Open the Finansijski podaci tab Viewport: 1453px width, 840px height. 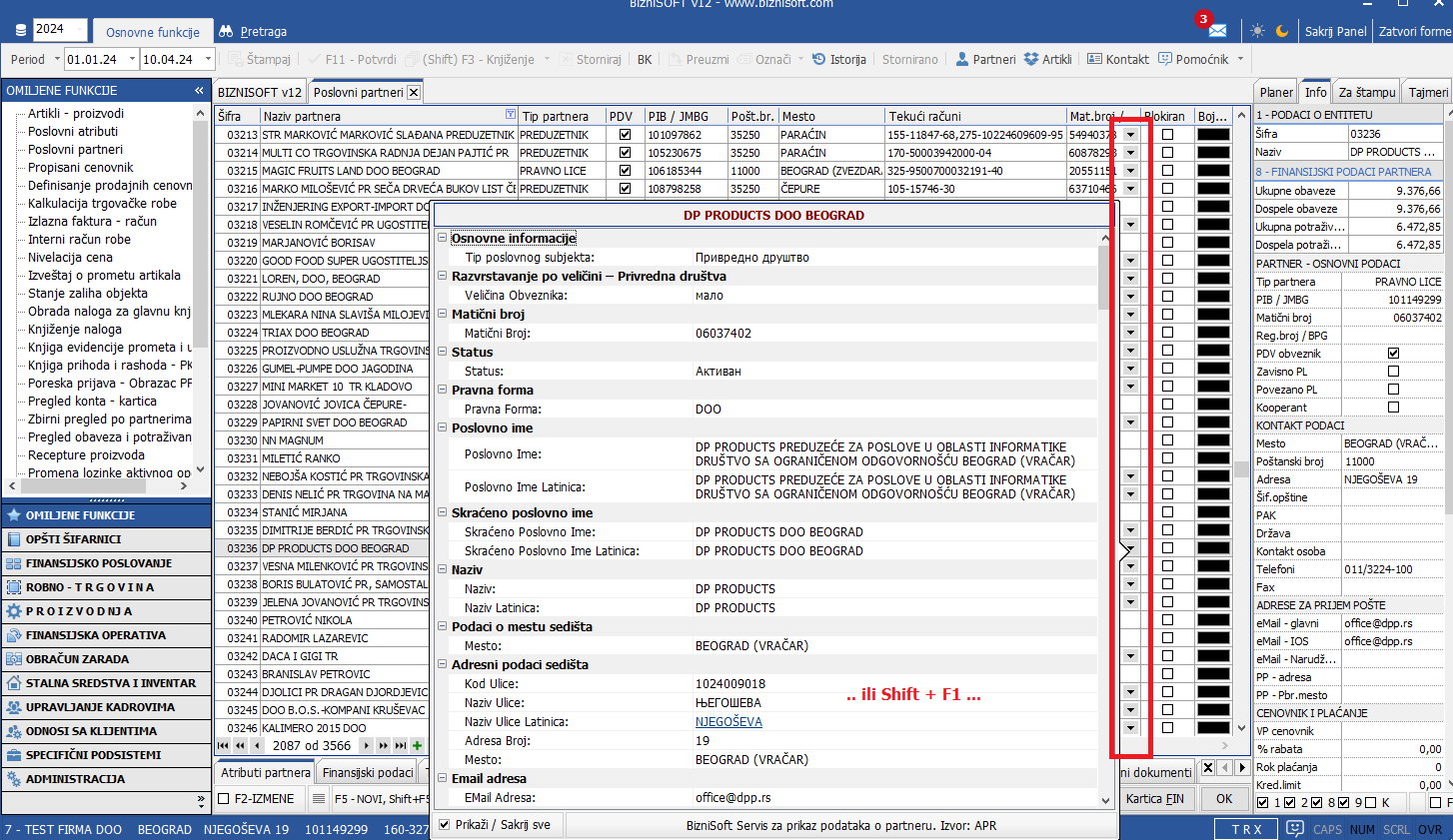(367, 773)
